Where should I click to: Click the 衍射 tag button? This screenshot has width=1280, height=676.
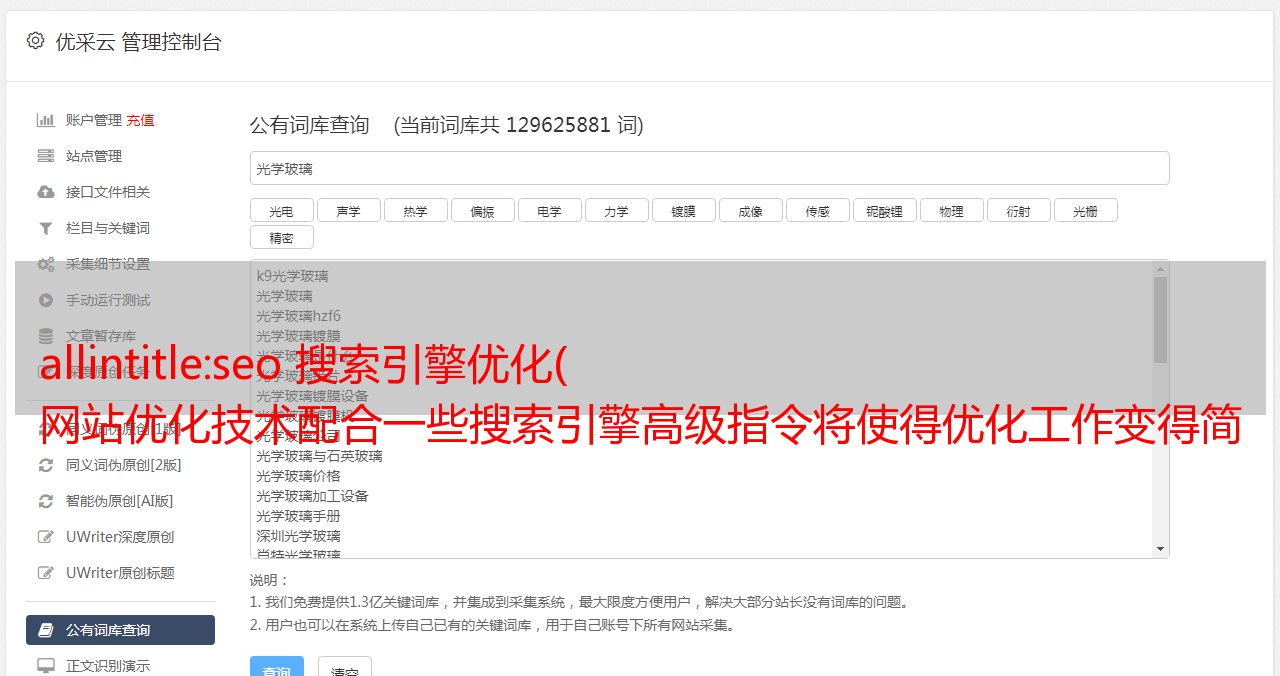[1018, 210]
